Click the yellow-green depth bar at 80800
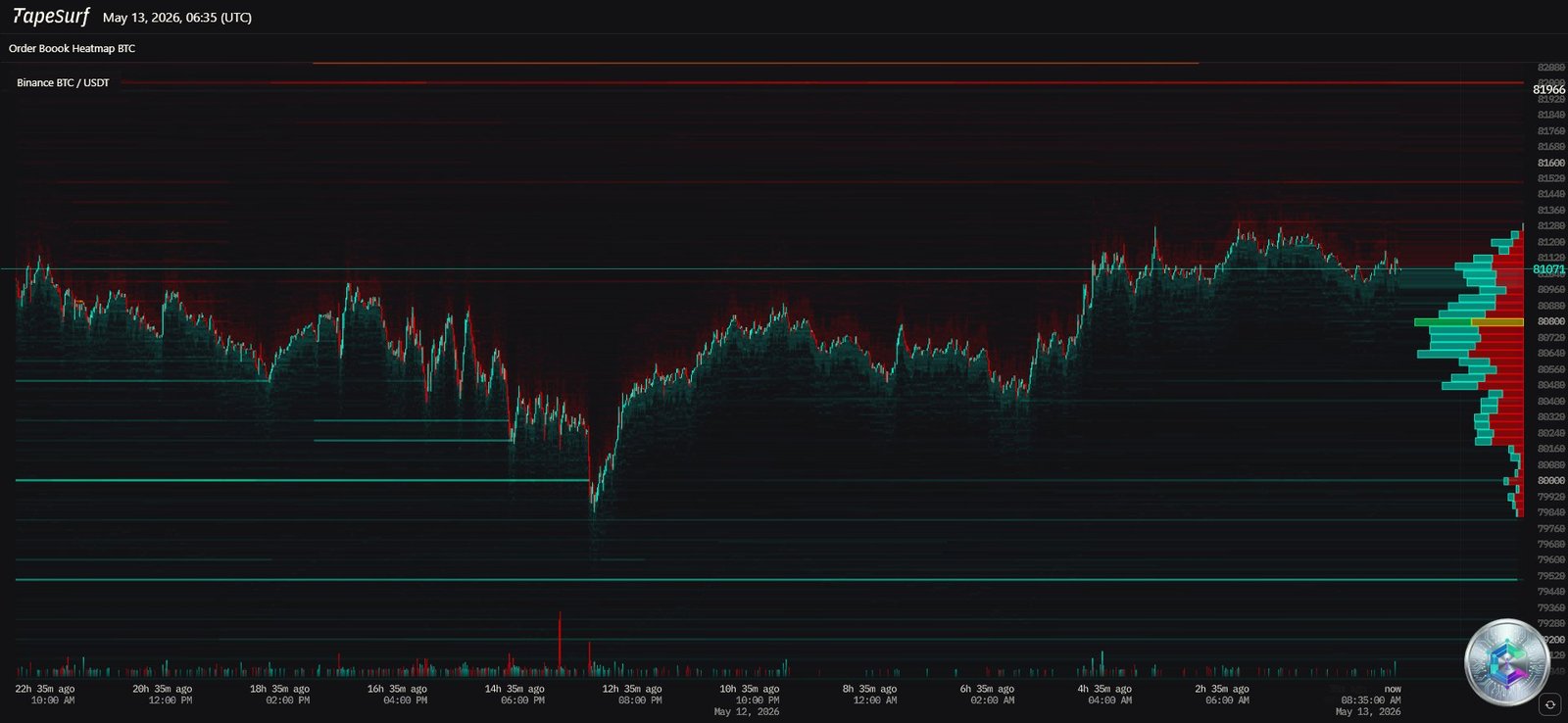The height and width of the screenshot is (723, 1568). 1468,321
